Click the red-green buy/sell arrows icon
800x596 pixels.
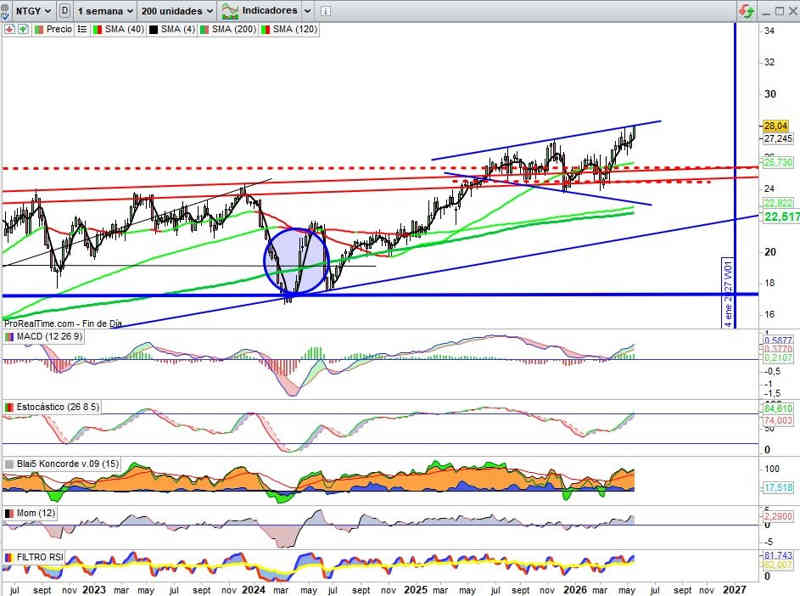pyautogui.click(x=746, y=11)
